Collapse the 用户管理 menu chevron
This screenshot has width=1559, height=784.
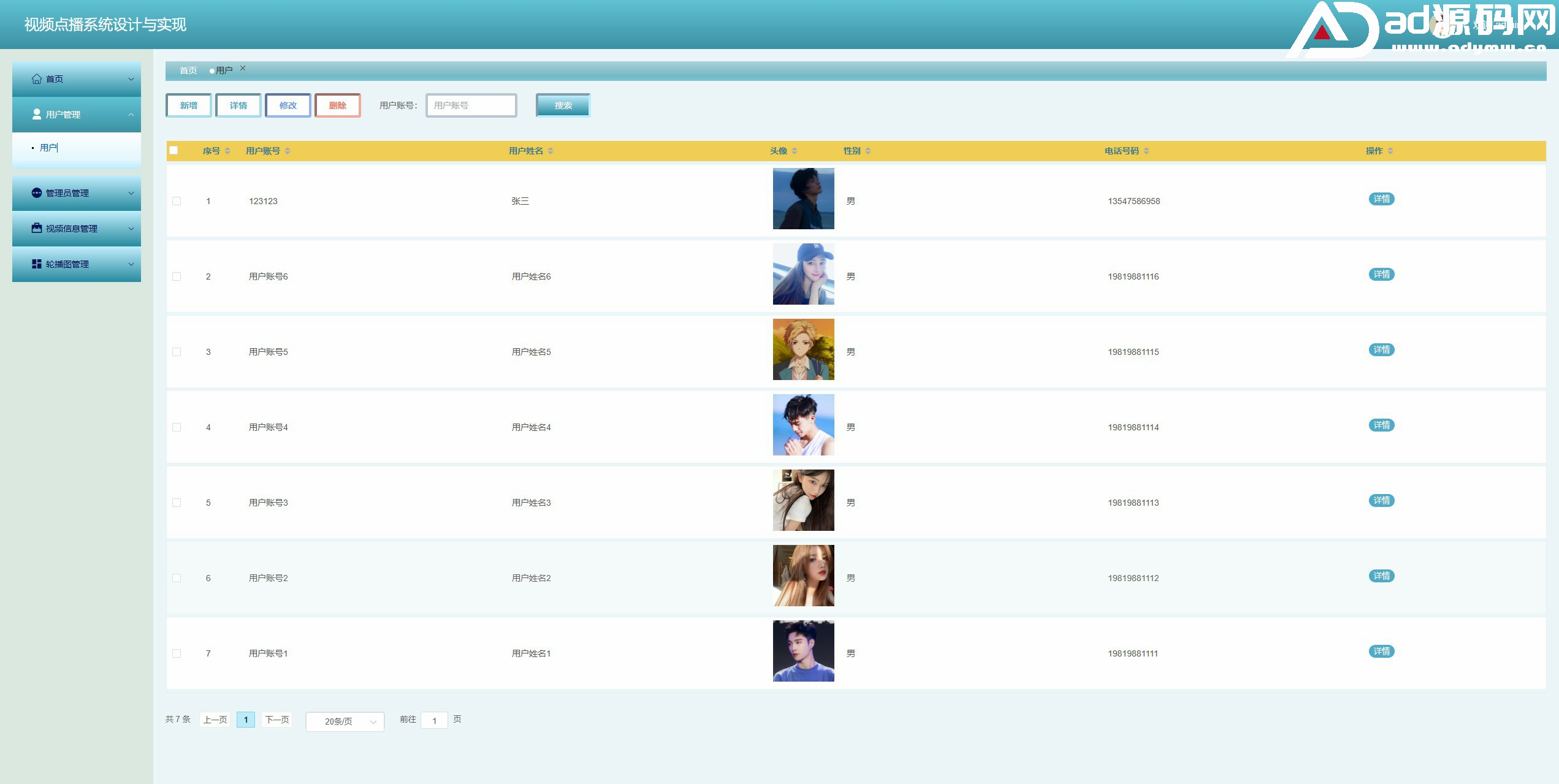(x=131, y=115)
